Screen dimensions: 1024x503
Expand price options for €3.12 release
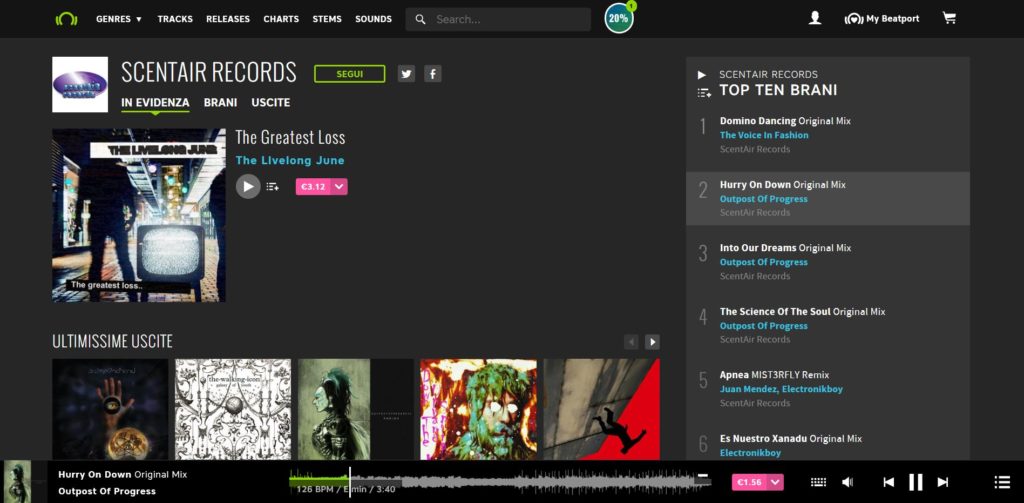click(339, 187)
